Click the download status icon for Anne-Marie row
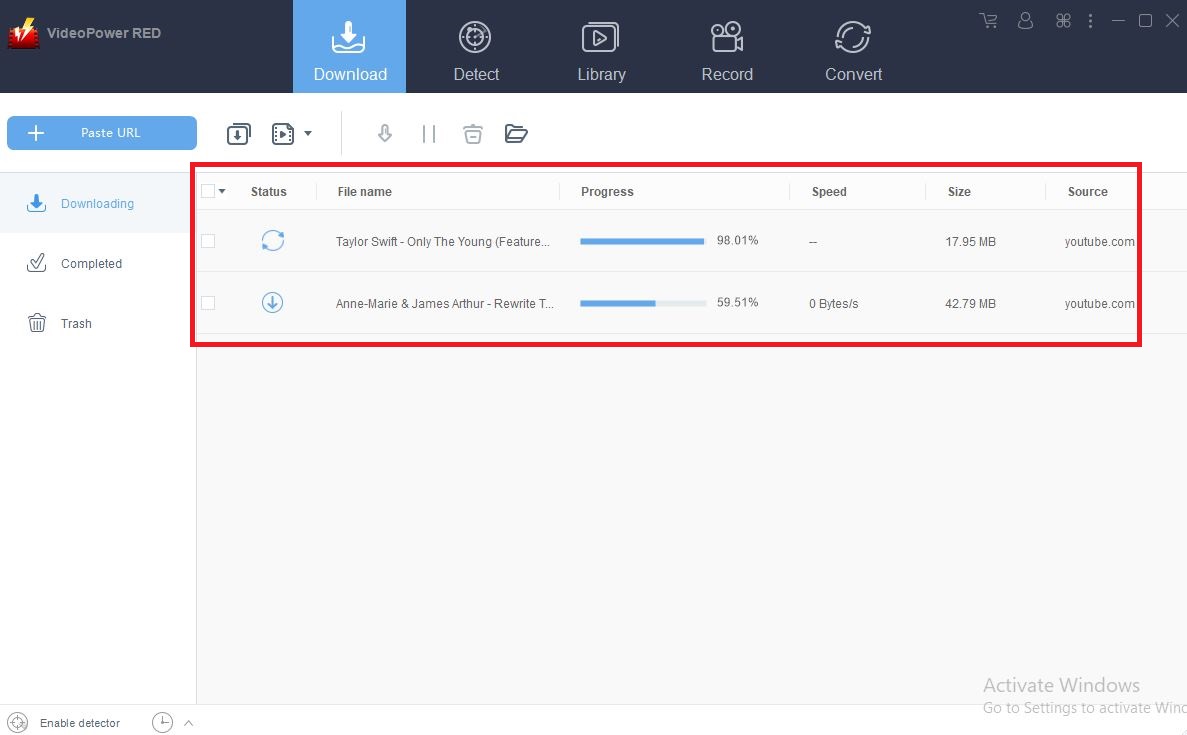This screenshot has width=1187, height=735. pos(273,303)
